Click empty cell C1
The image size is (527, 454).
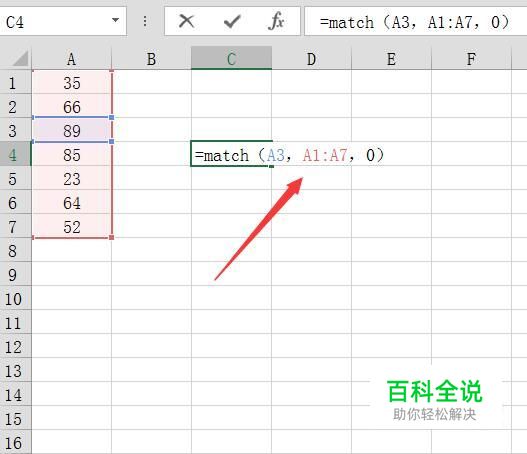231,82
